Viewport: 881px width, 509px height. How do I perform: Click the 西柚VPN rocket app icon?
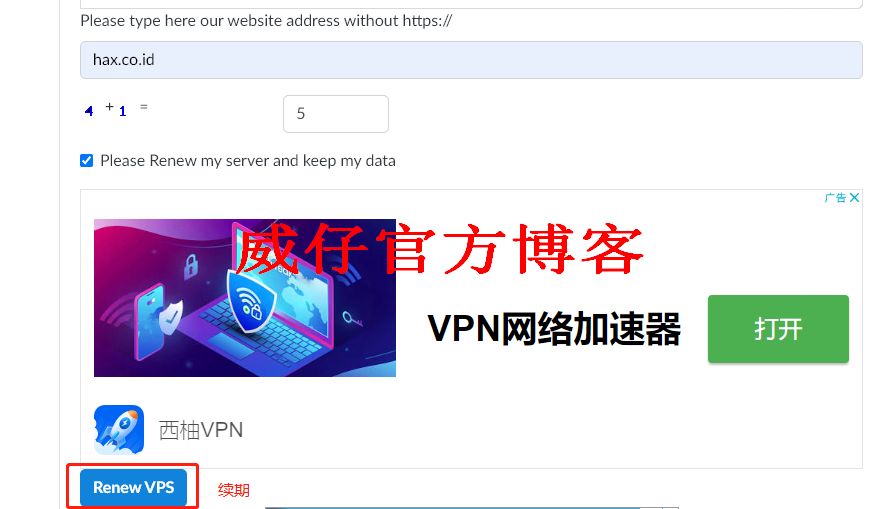[x=119, y=429]
